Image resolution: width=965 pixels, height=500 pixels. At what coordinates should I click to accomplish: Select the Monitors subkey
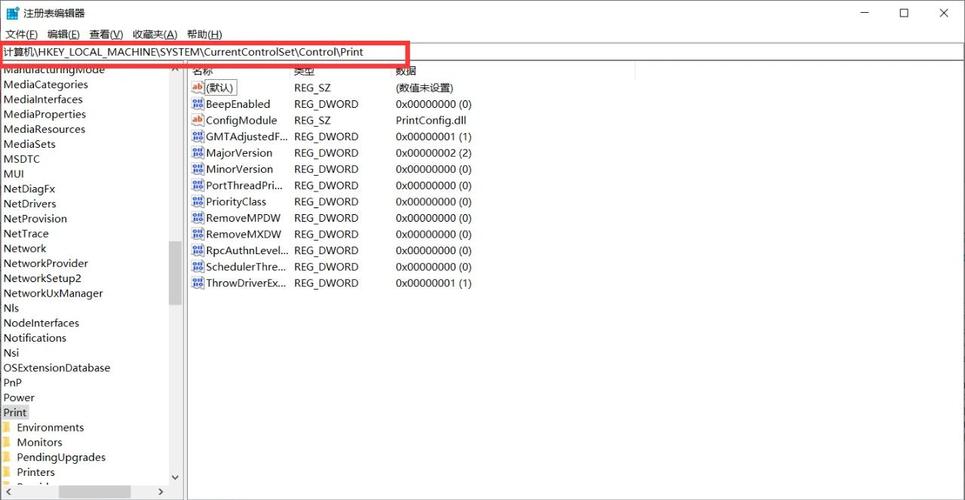point(39,442)
